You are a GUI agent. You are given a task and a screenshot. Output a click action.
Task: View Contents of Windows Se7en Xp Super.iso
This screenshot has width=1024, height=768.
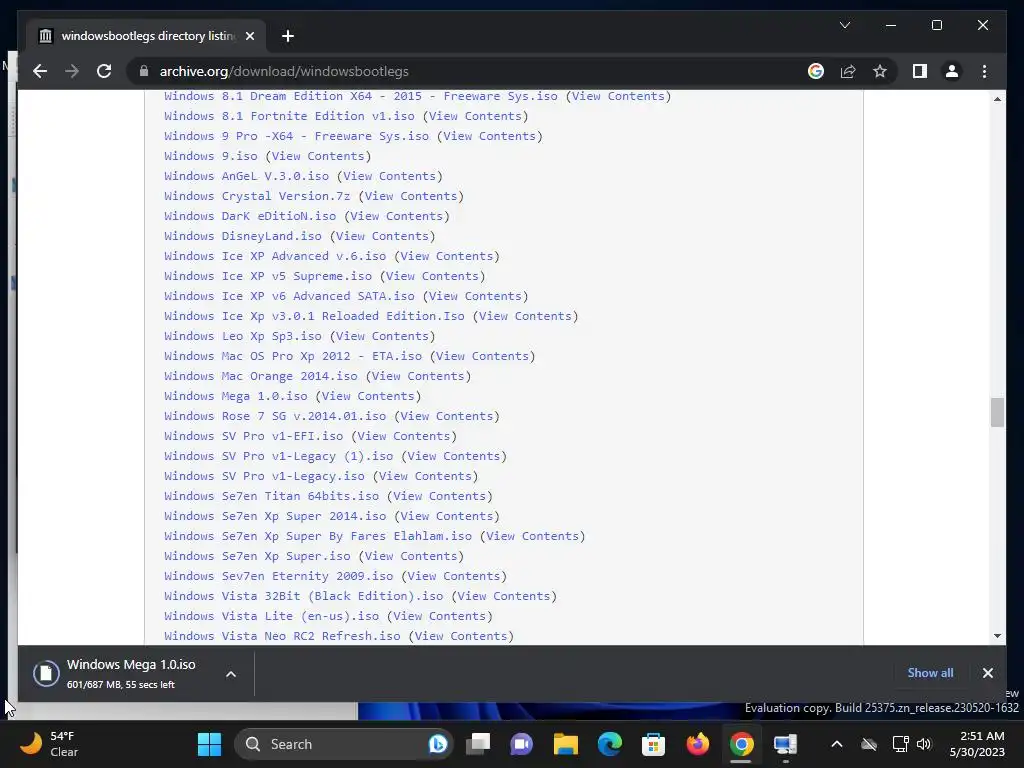coord(411,556)
